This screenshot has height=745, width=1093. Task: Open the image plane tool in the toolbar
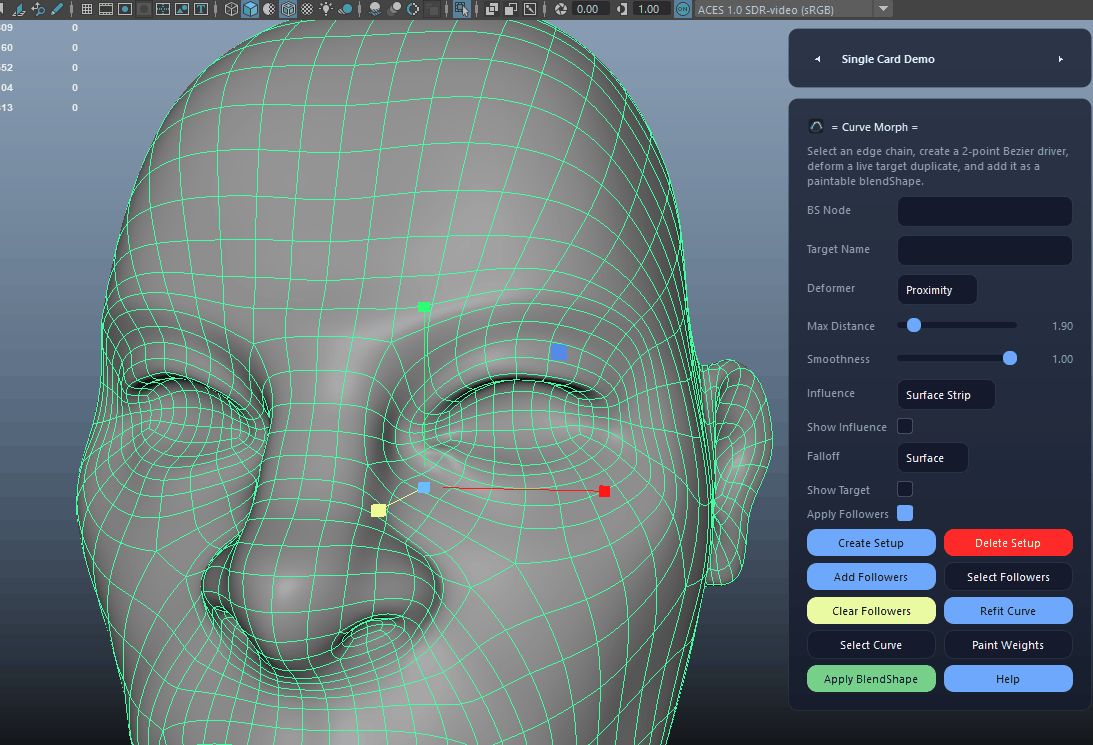click(x=19, y=9)
